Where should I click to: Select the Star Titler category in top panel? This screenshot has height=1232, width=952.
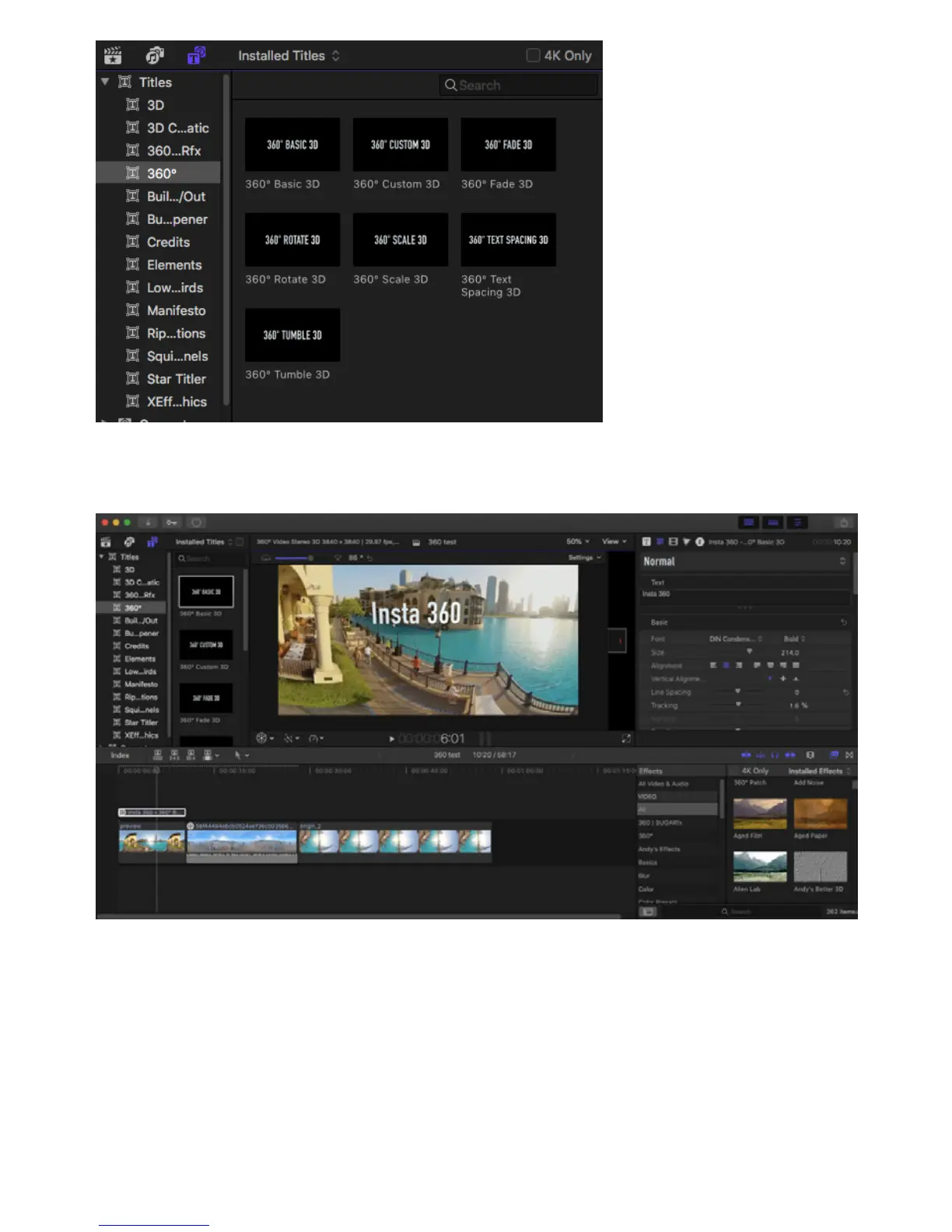coord(158,379)
